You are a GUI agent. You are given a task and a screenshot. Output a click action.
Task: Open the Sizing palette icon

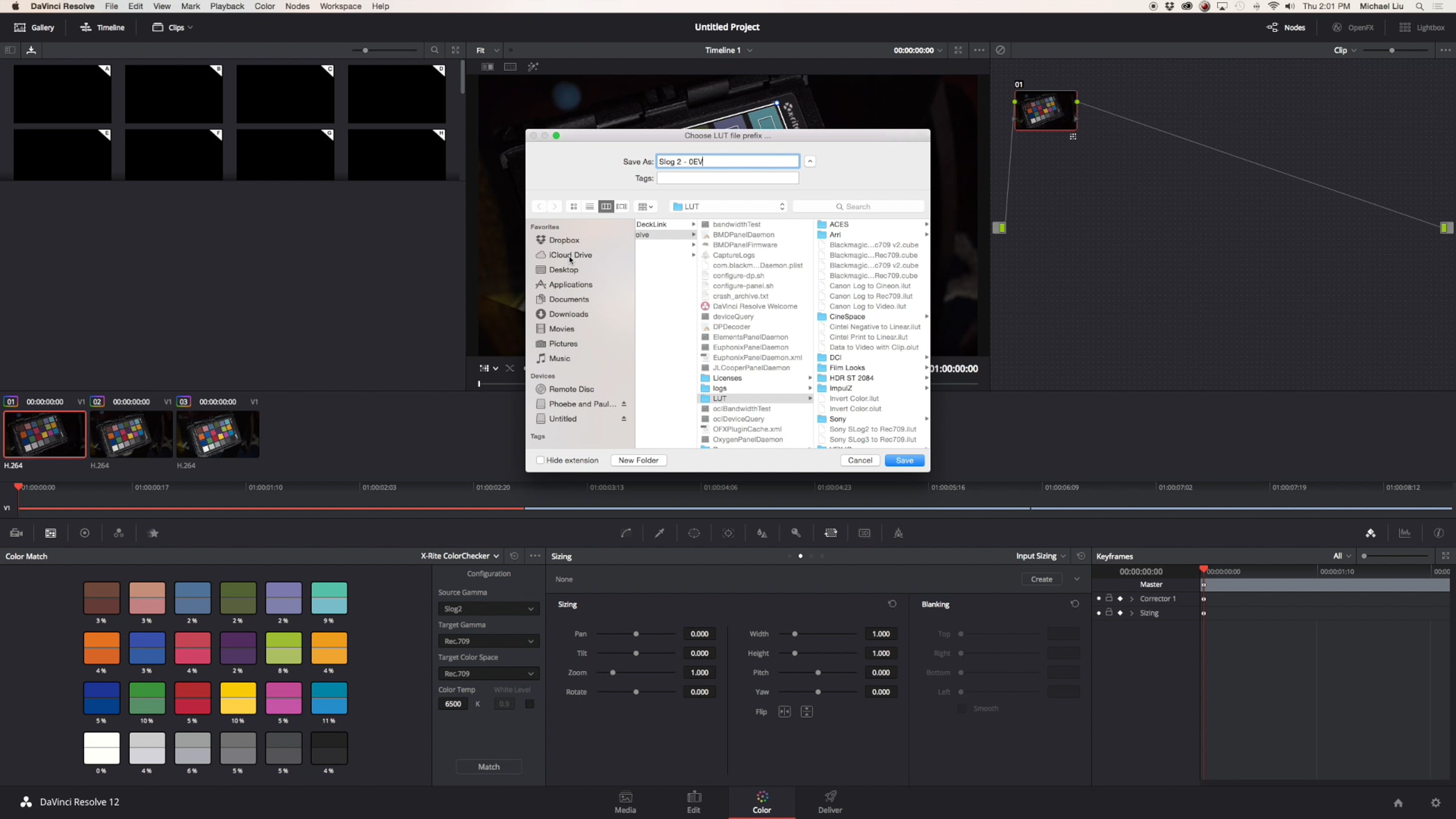point(831,533)
